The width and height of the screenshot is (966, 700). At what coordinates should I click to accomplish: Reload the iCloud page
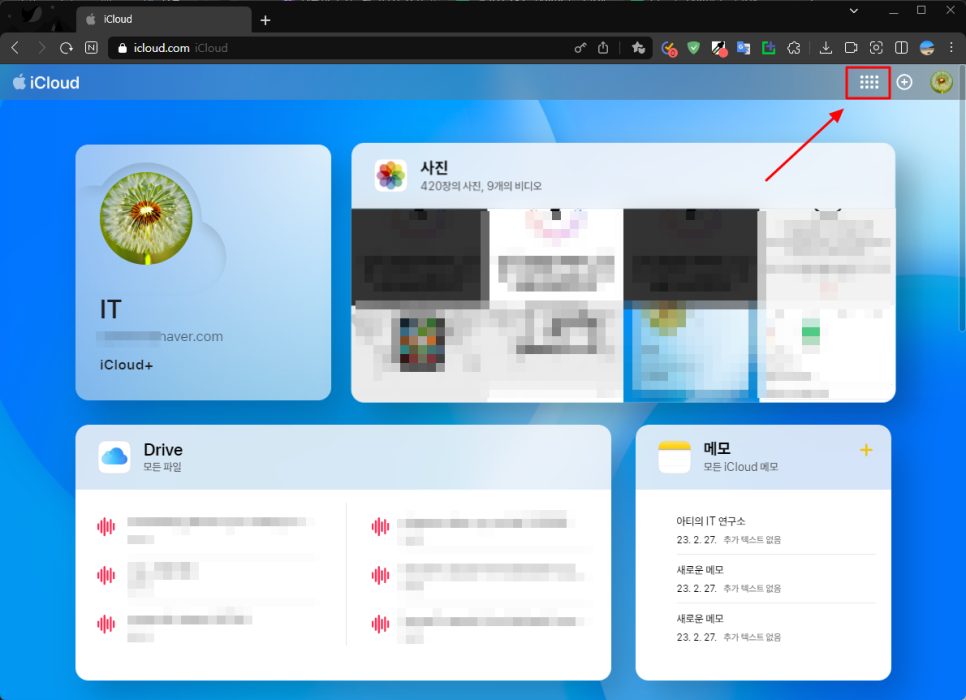[66, 47]
